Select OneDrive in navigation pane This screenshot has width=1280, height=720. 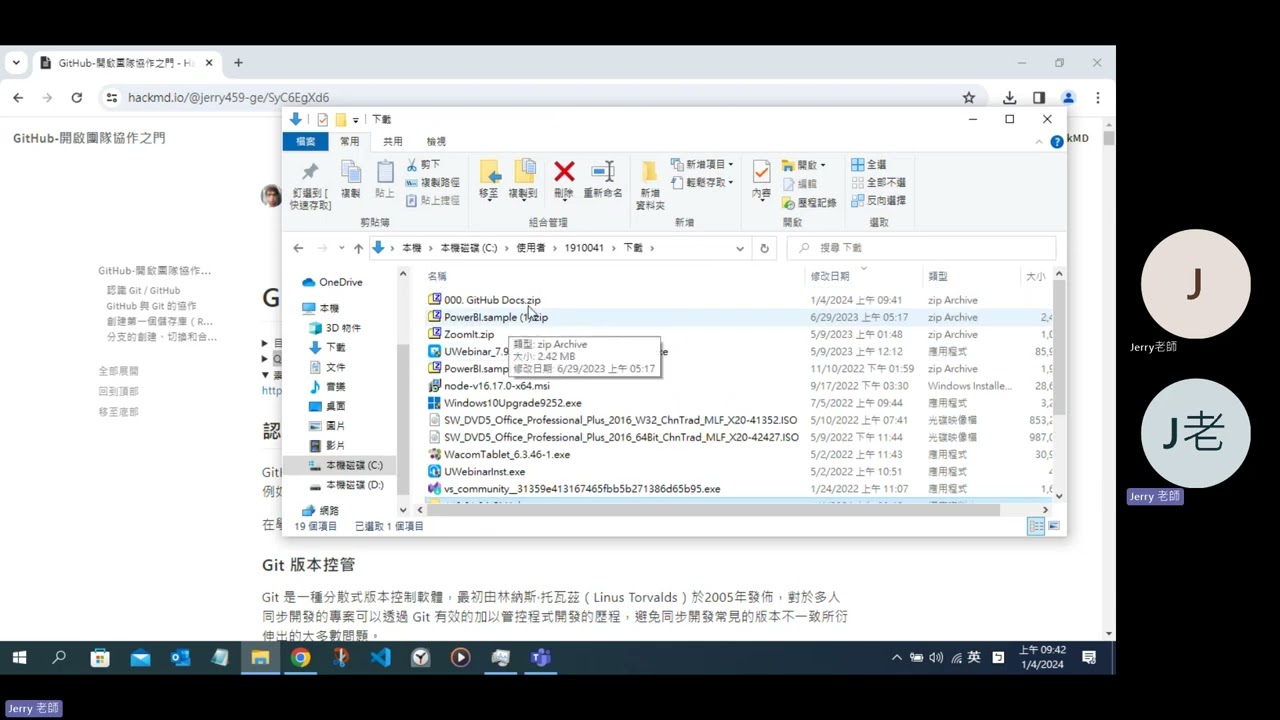(x=332, y=282)
